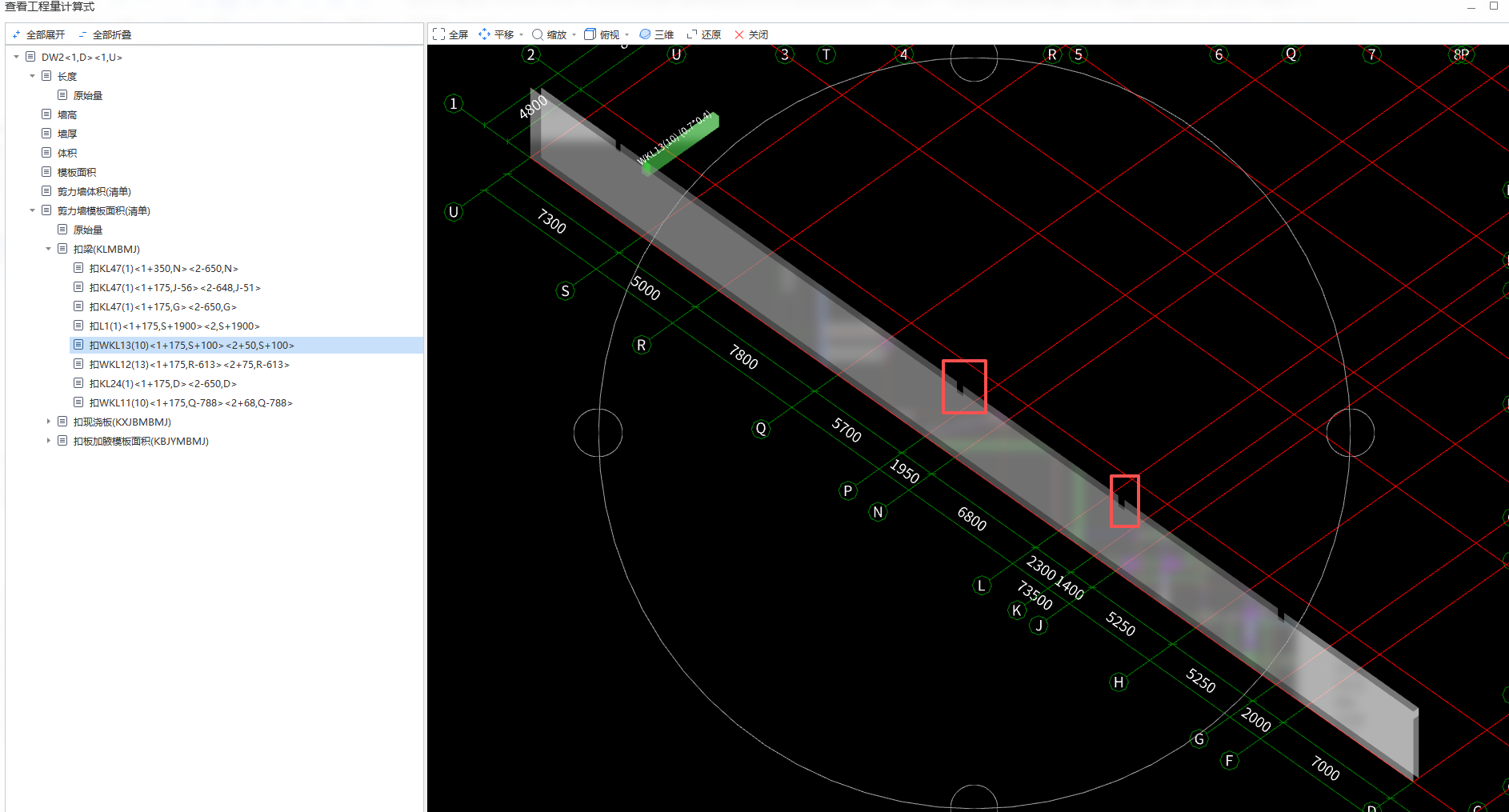Click the document icon beside 剪力墙体积(清单)
This screenshot has width=1509, height=812.
click(46, 191)
